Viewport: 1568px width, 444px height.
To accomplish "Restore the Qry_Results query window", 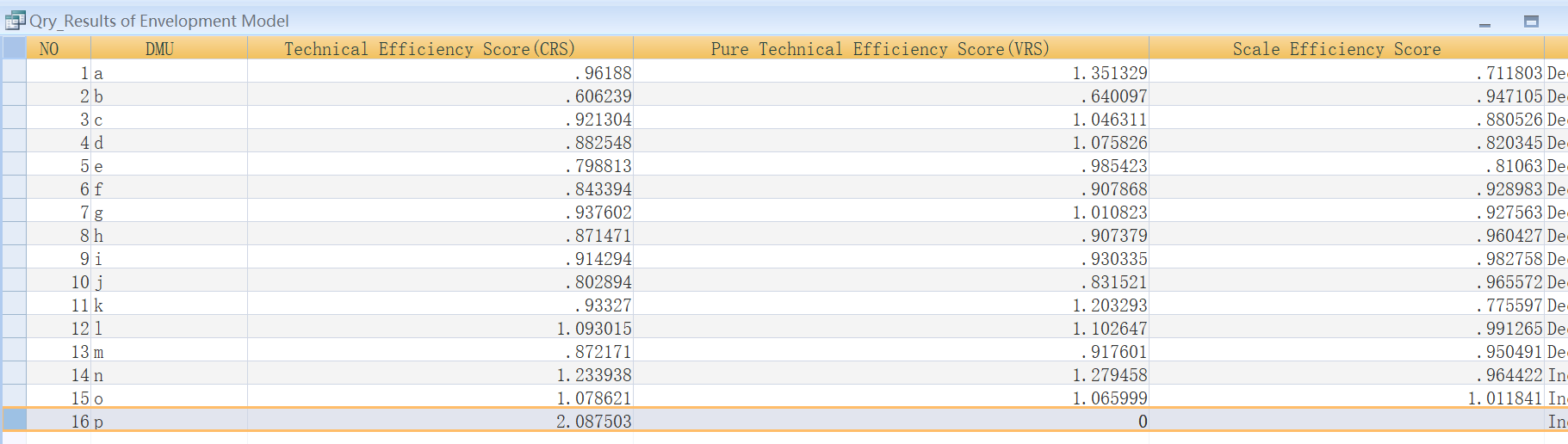I will coord(1531,22).
